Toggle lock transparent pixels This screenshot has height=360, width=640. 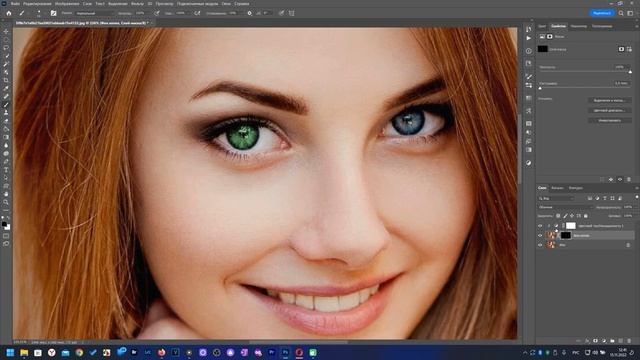pos(558,216)
